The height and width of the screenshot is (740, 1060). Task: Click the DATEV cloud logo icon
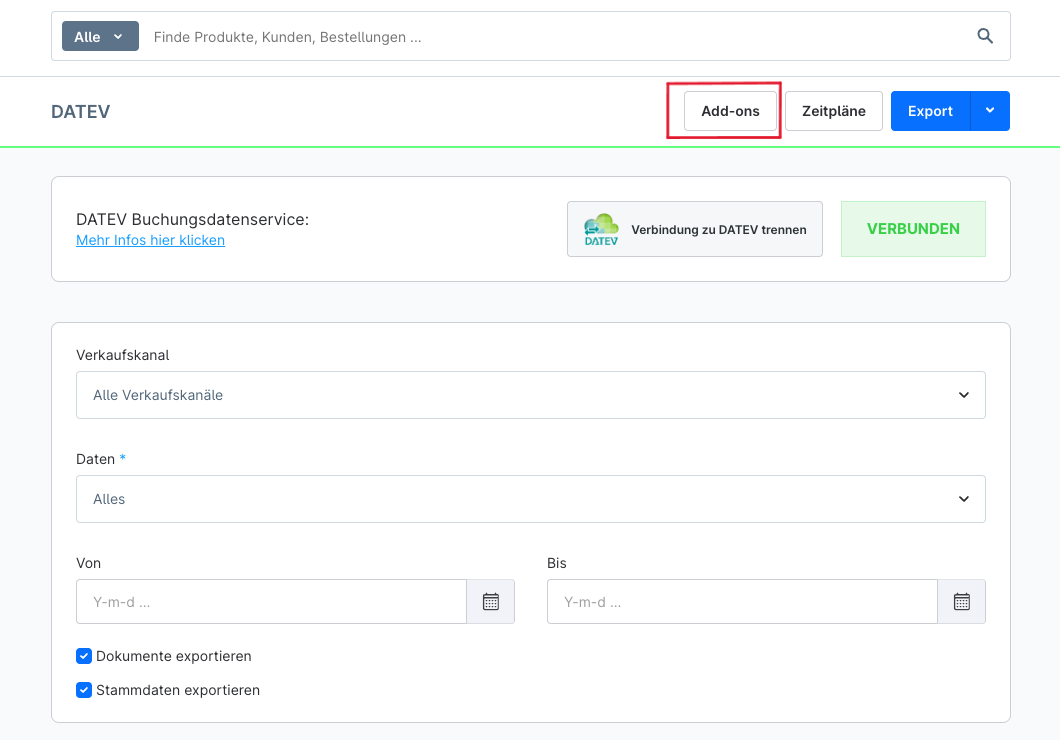click(601, 229)
